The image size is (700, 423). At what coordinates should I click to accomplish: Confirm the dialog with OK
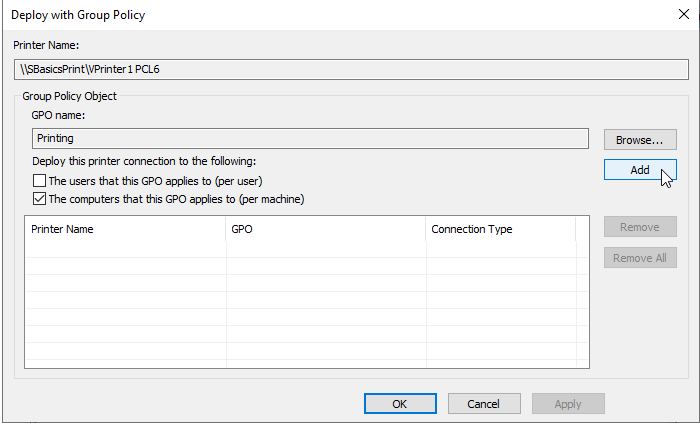tap(400, 404)
